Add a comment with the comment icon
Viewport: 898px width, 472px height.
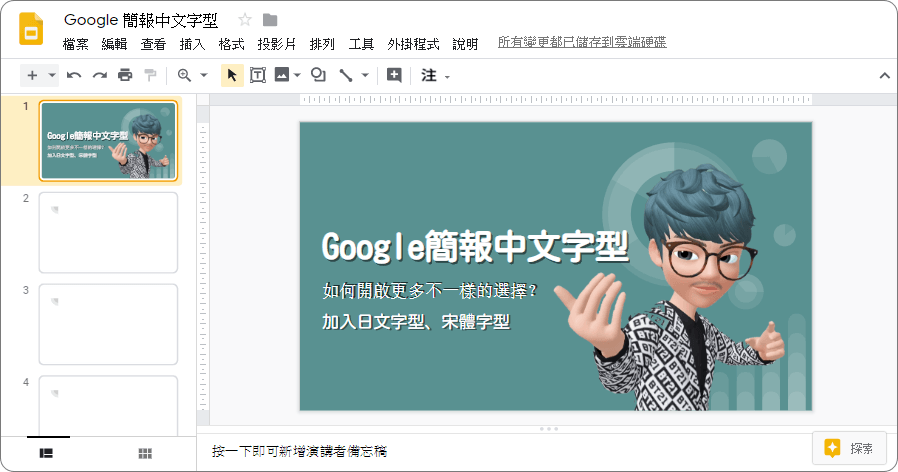[394, 75]
